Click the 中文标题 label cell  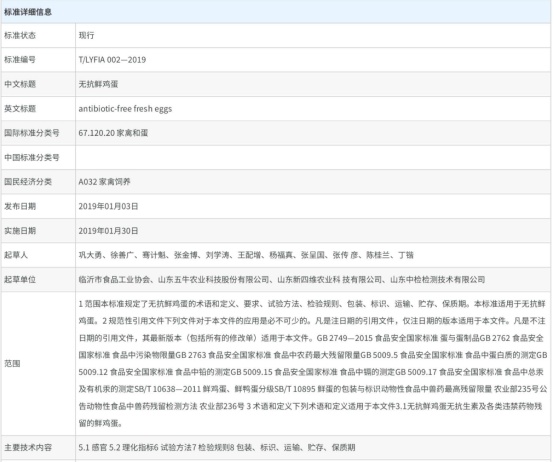(x=38, y=84)
